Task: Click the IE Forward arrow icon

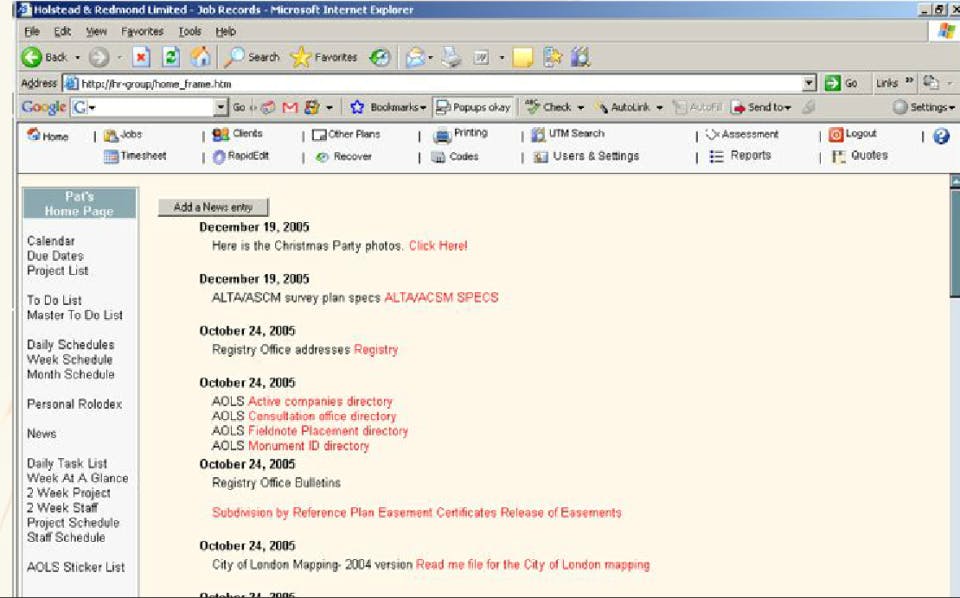Action: click(99, 58)
